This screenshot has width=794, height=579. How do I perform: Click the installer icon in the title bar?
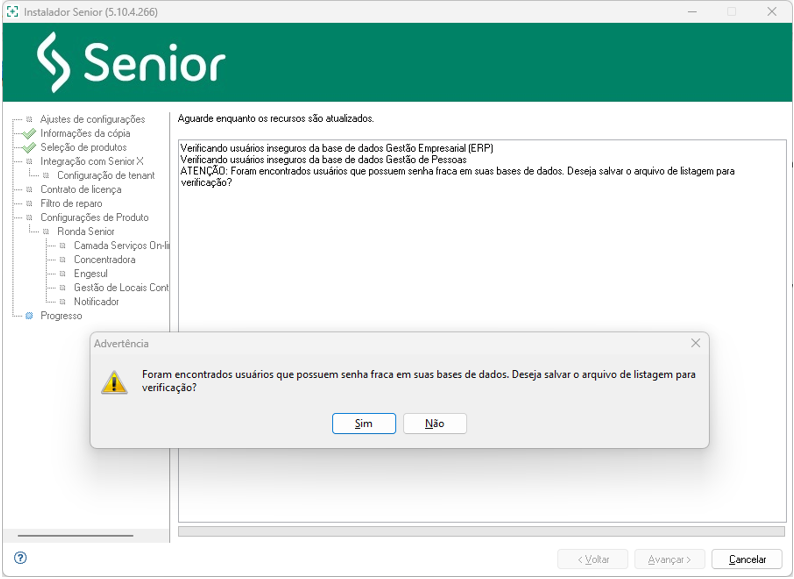[x=13, y=12]
